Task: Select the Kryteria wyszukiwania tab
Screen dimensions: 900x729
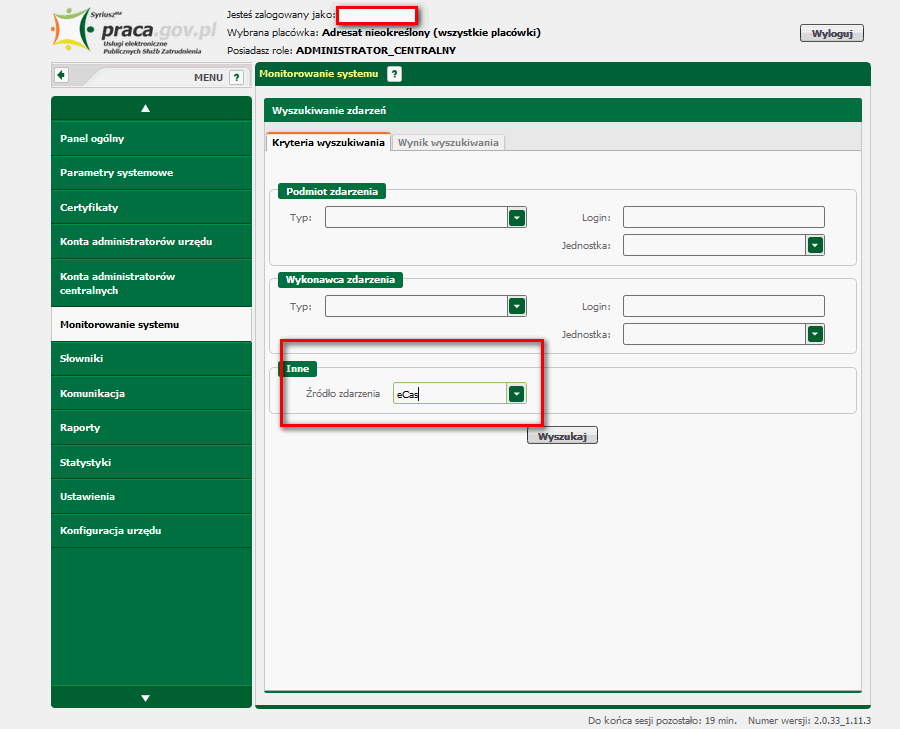Action: [328, 142]
